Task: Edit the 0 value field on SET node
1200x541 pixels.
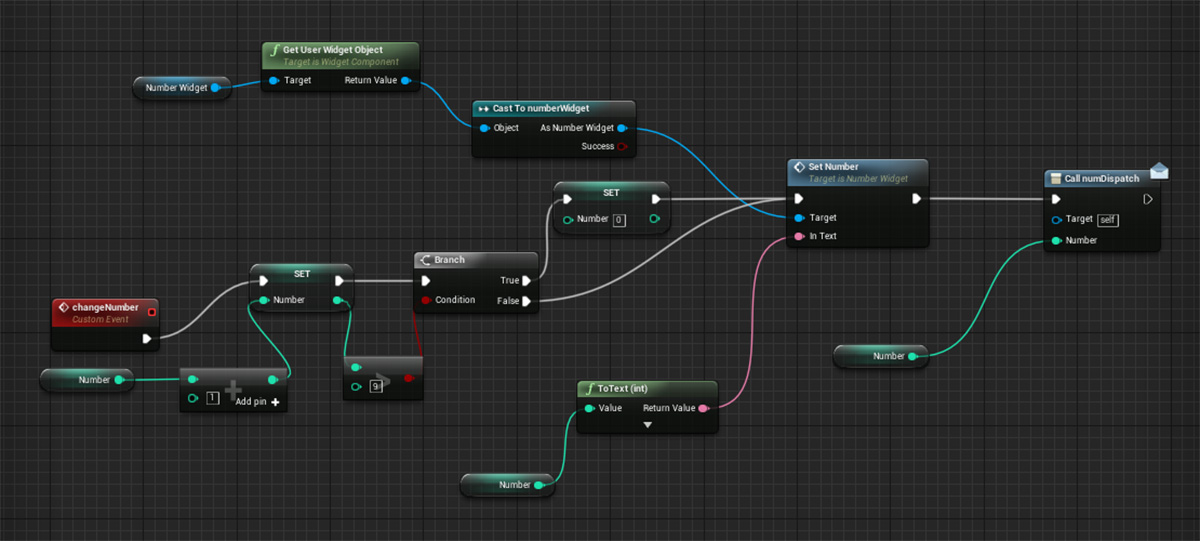Action: point(619,219)
